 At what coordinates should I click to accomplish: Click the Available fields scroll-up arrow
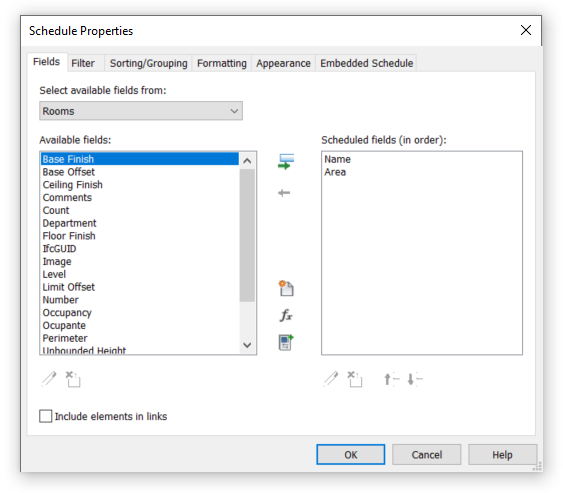tap(247, 161)
